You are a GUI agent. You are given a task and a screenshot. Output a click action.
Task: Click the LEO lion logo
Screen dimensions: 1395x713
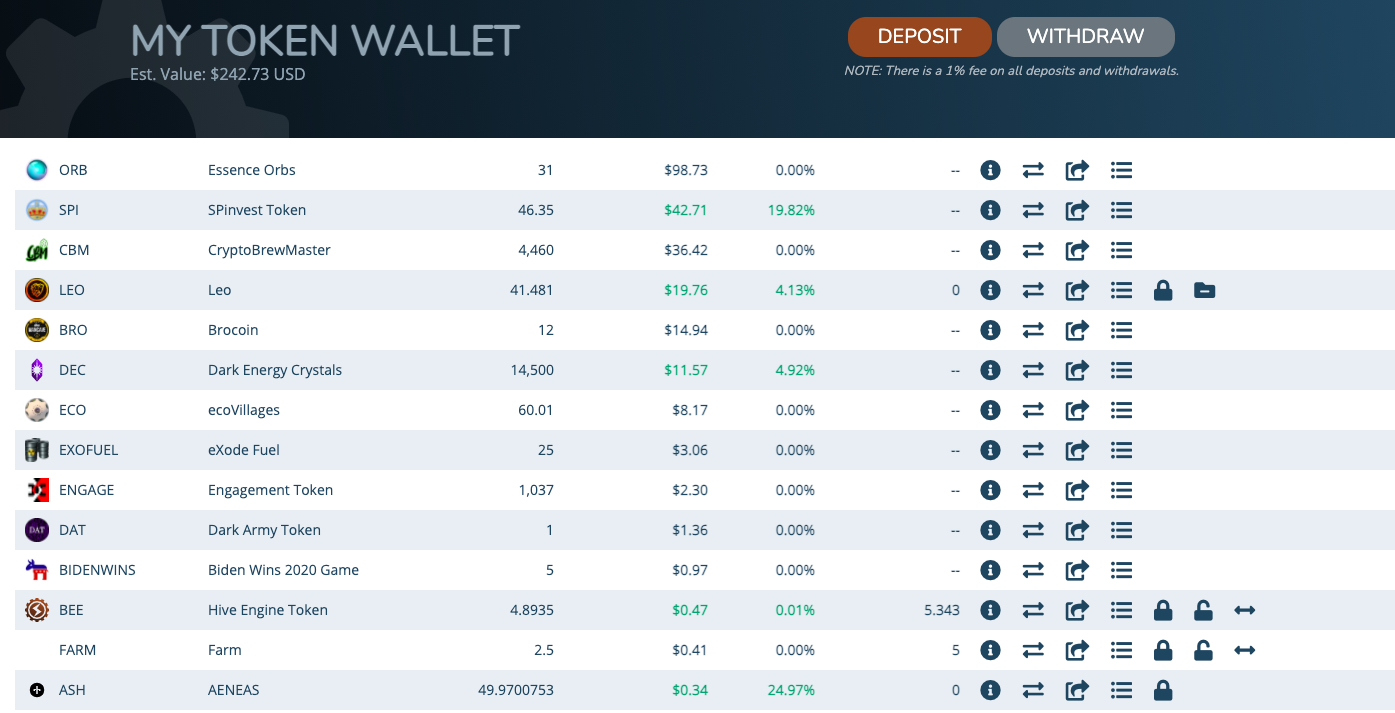[x=37, y=290]
